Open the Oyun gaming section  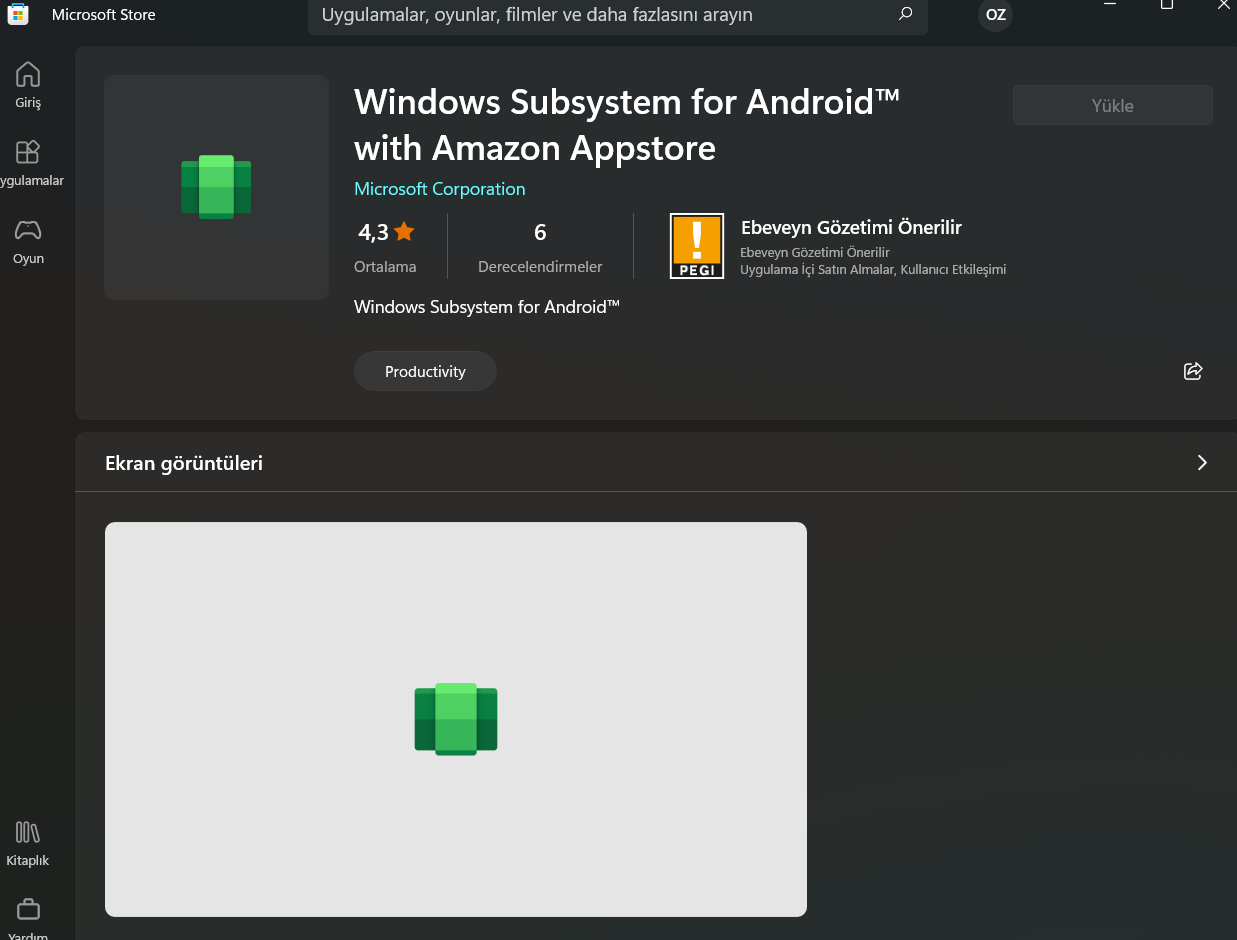click(28, 241)
